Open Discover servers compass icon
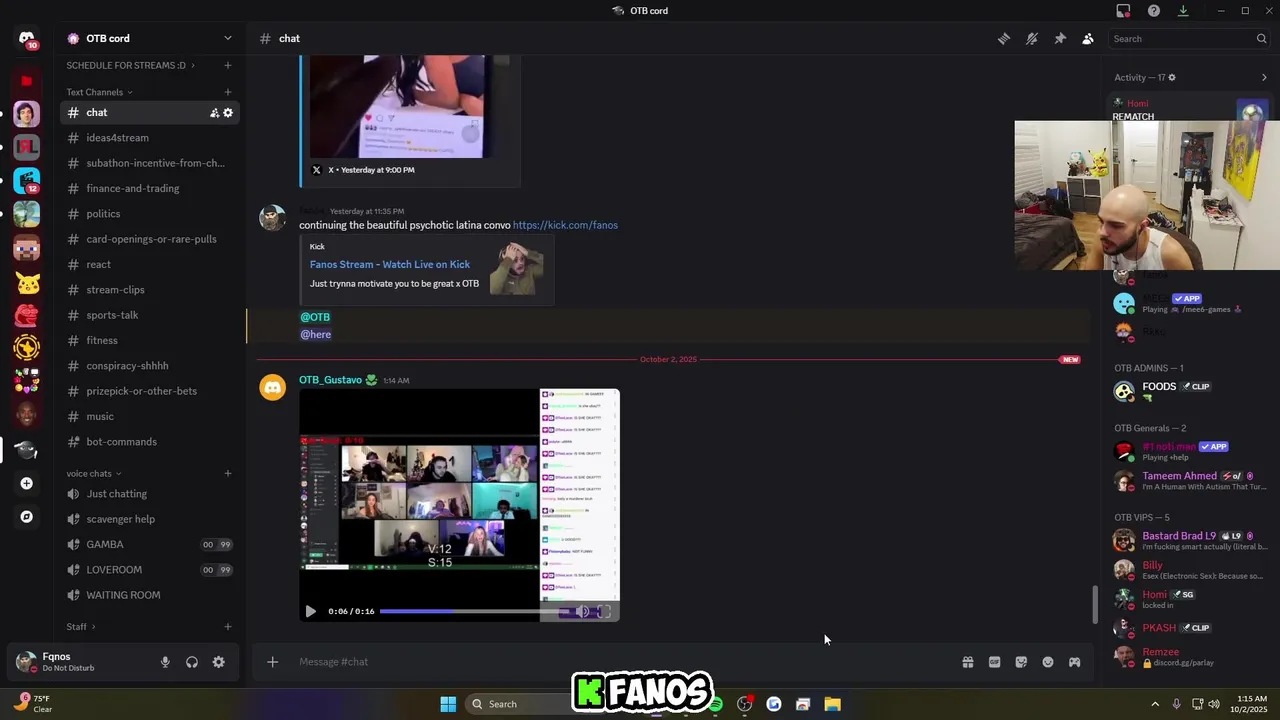1280x720 pixels. pos(27,517)
